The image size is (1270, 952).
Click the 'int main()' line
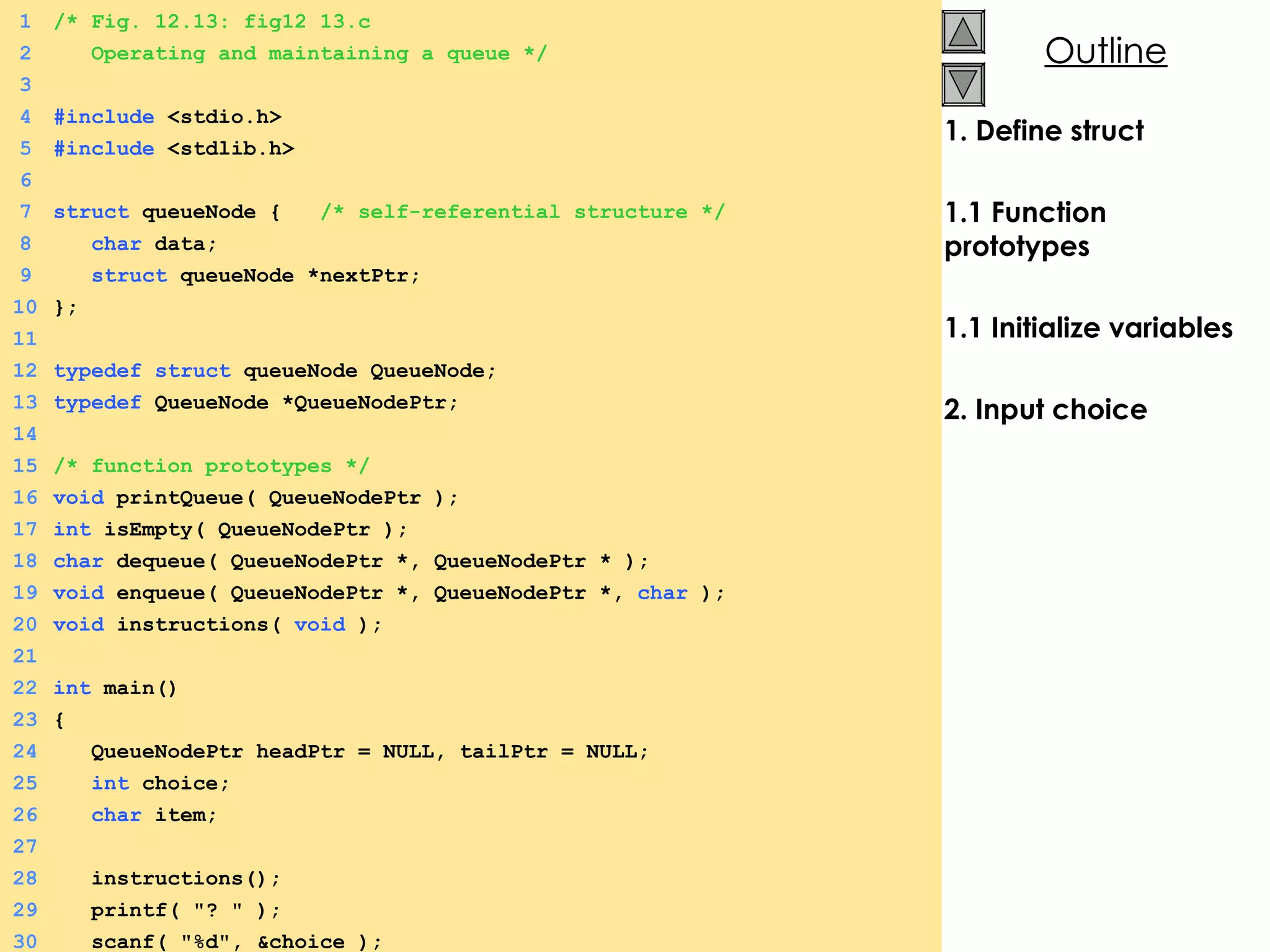click(x=115, y=688)
